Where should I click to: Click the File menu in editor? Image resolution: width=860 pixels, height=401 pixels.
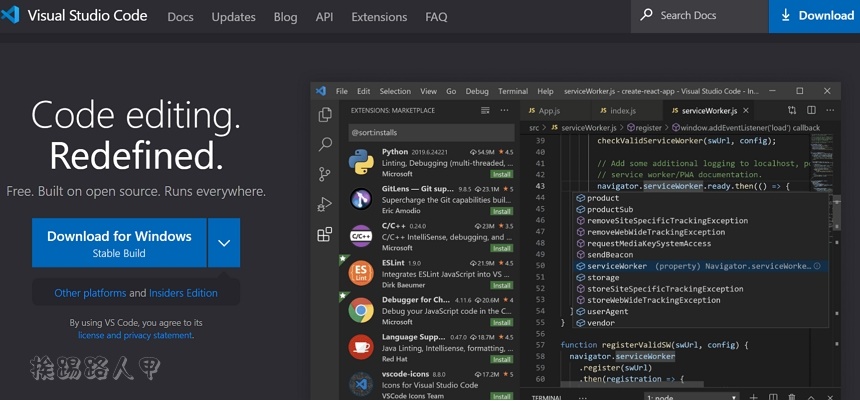click(x=342, y=91)
